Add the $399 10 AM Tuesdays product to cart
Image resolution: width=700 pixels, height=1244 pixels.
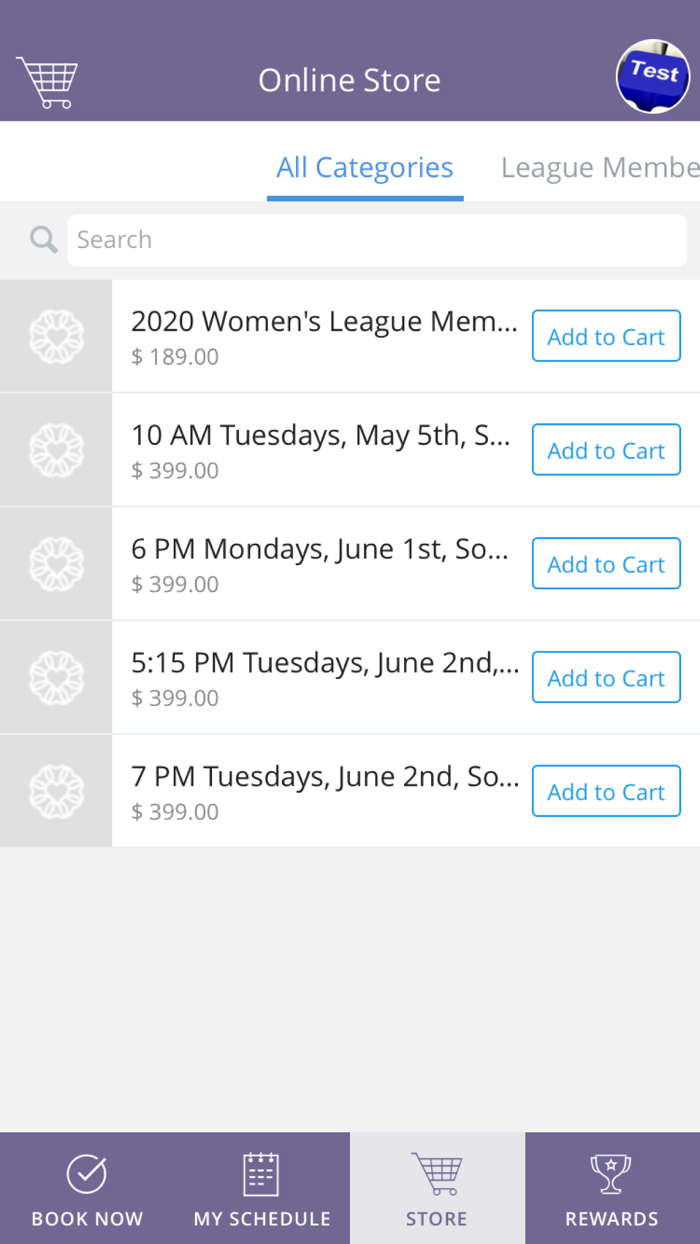click(x=606, y=450)
